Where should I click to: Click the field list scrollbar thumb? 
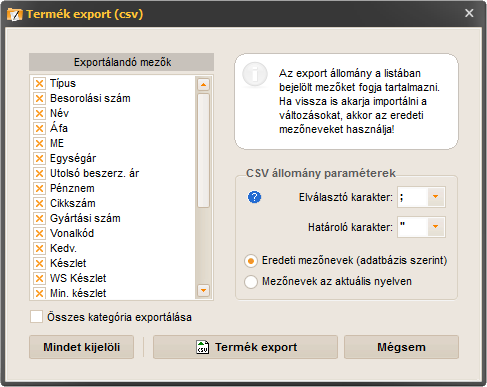point(203,151)
